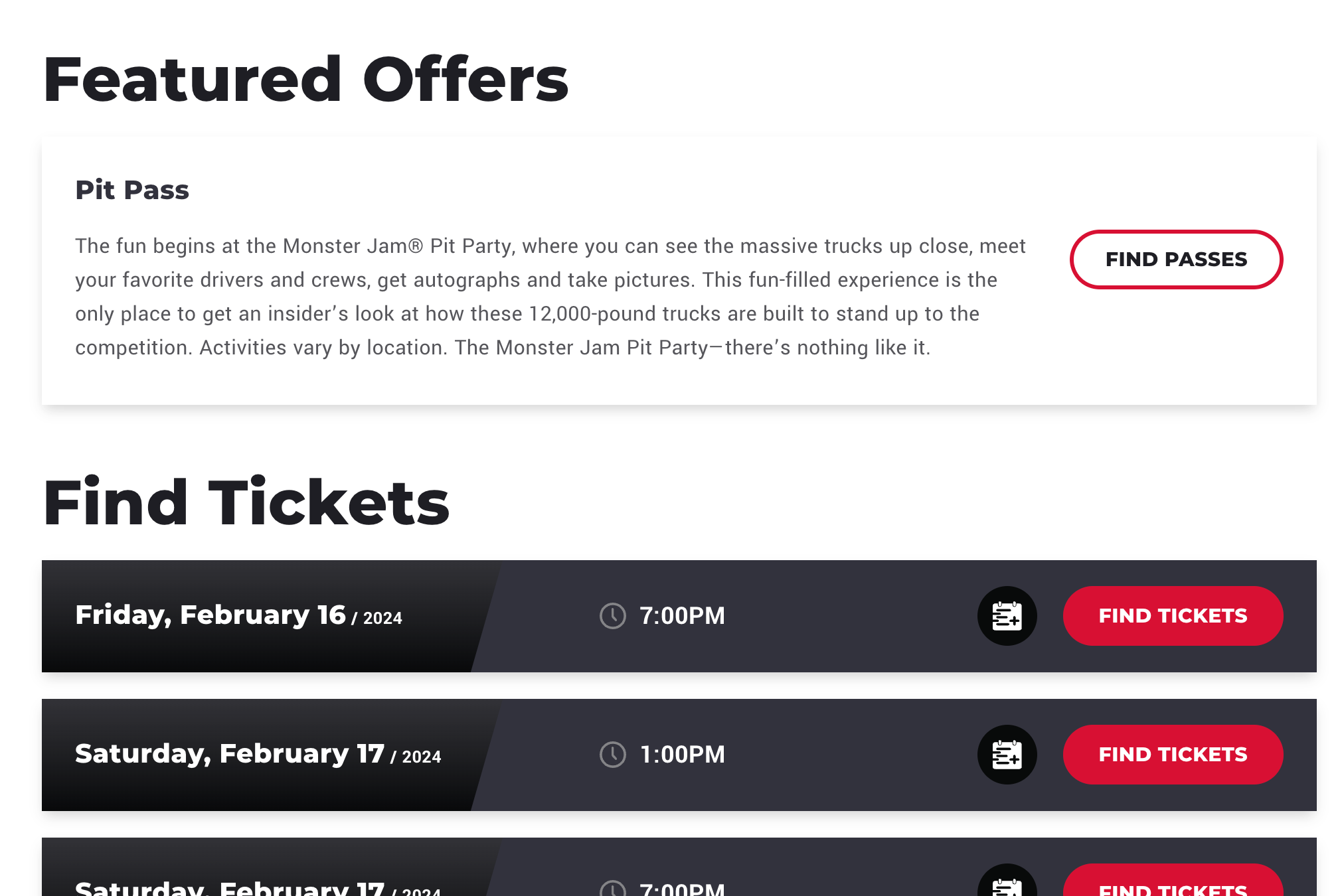The height and width of the screenshot is (896, 1344).
Task: Click FIND PASSES for the Pit Pass offer
Action: [x=1175, y=259]
